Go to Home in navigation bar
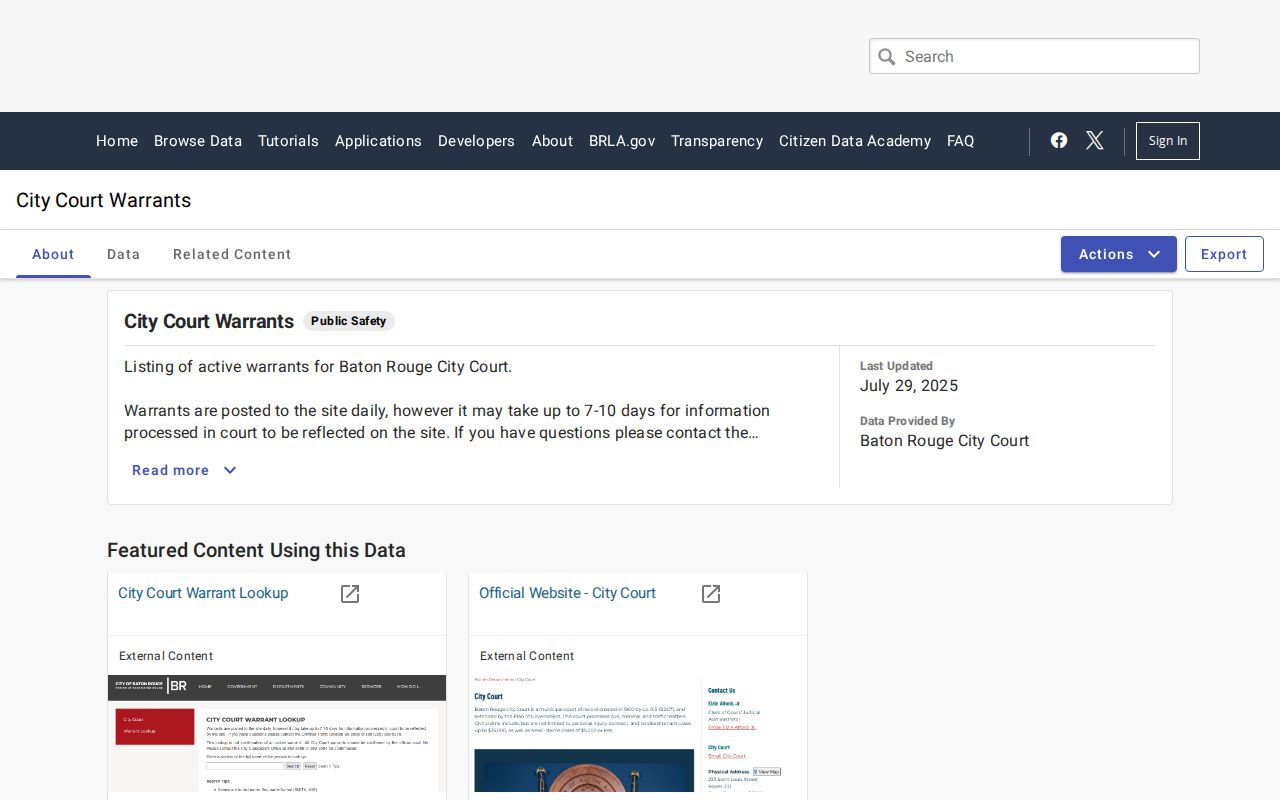This screenshot has height=800, width=1280. [117, 141]
